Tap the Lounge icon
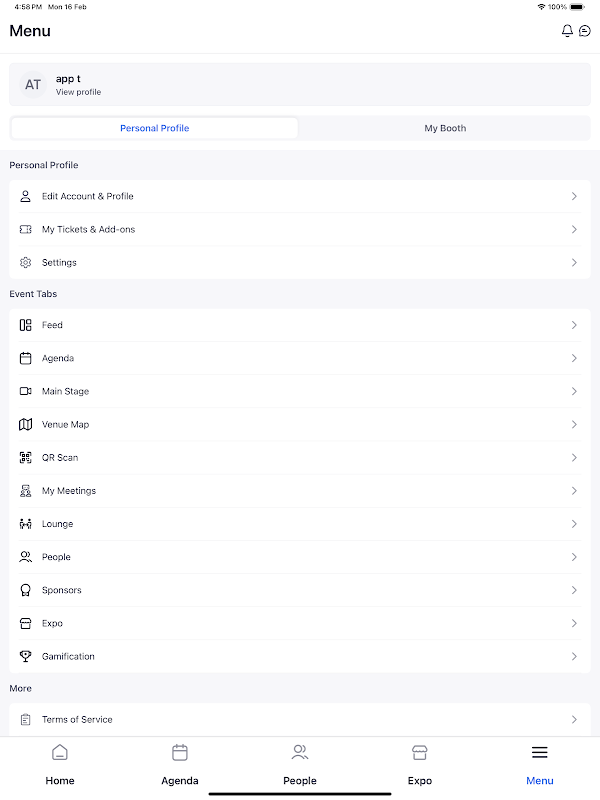 coord(26,524)
